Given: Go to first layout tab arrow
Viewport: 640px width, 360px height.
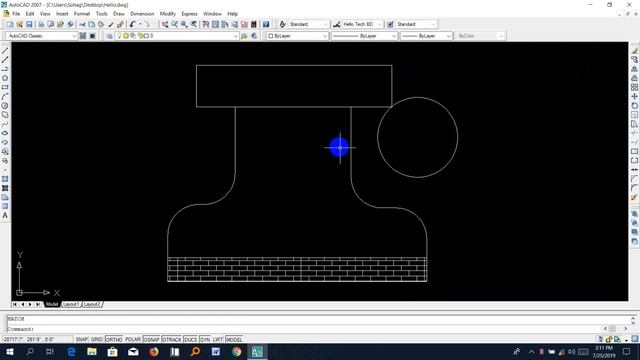Looking at the screenshot, I should point(15,304).
